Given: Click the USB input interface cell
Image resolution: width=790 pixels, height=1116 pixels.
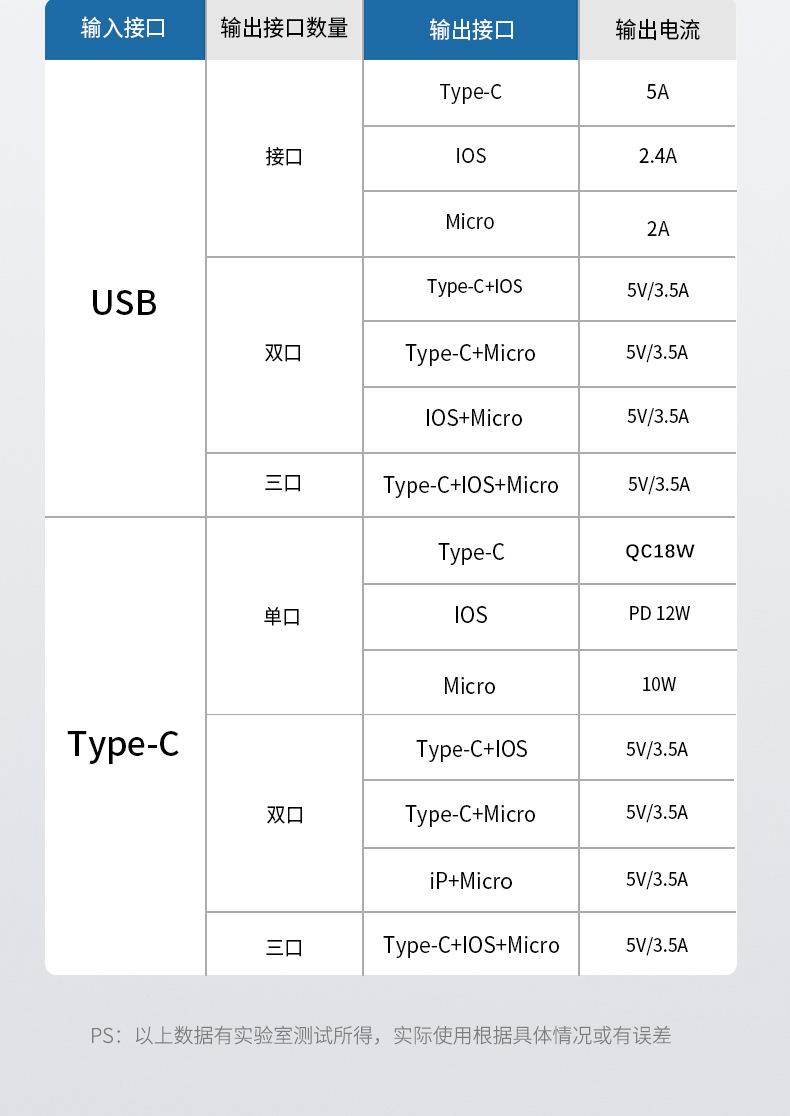Looking at the screenshot, I should tap(124, 302).
